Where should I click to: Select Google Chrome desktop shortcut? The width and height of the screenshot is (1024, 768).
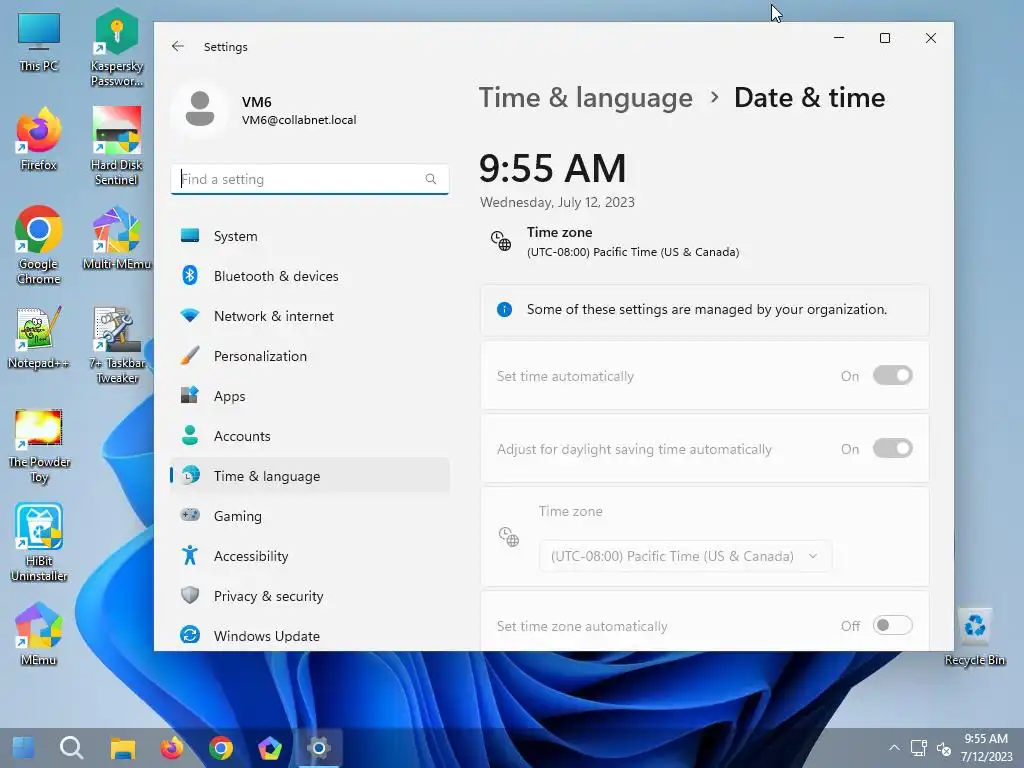pos(39,245)
